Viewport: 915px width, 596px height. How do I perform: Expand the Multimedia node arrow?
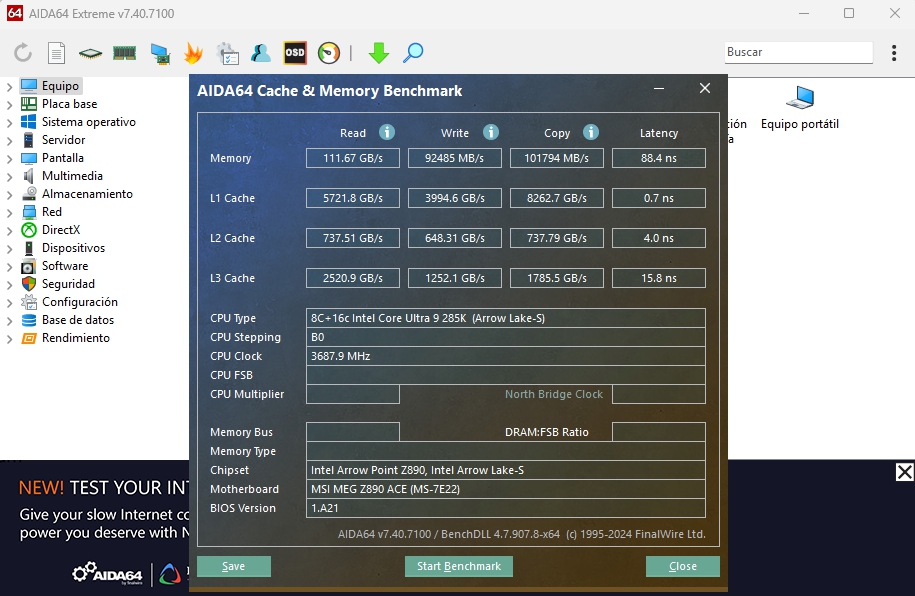pyautogui.click(x=9, y=177)
